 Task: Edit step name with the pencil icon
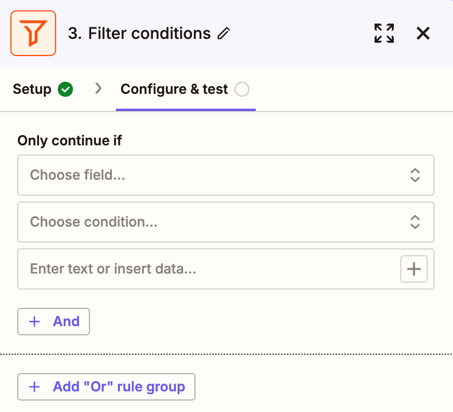pos(224,34)
